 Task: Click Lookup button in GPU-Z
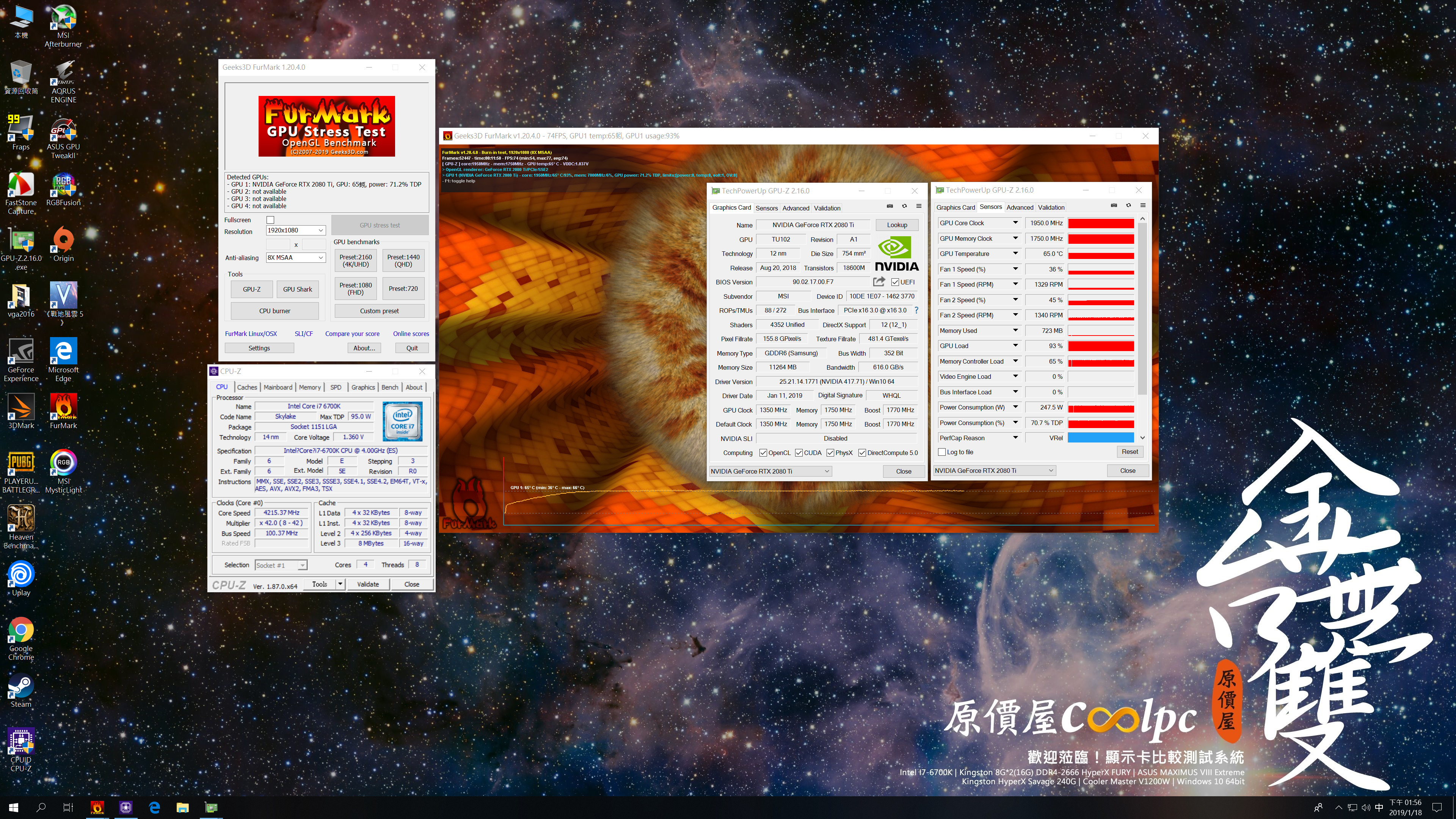tap(896, 224)
